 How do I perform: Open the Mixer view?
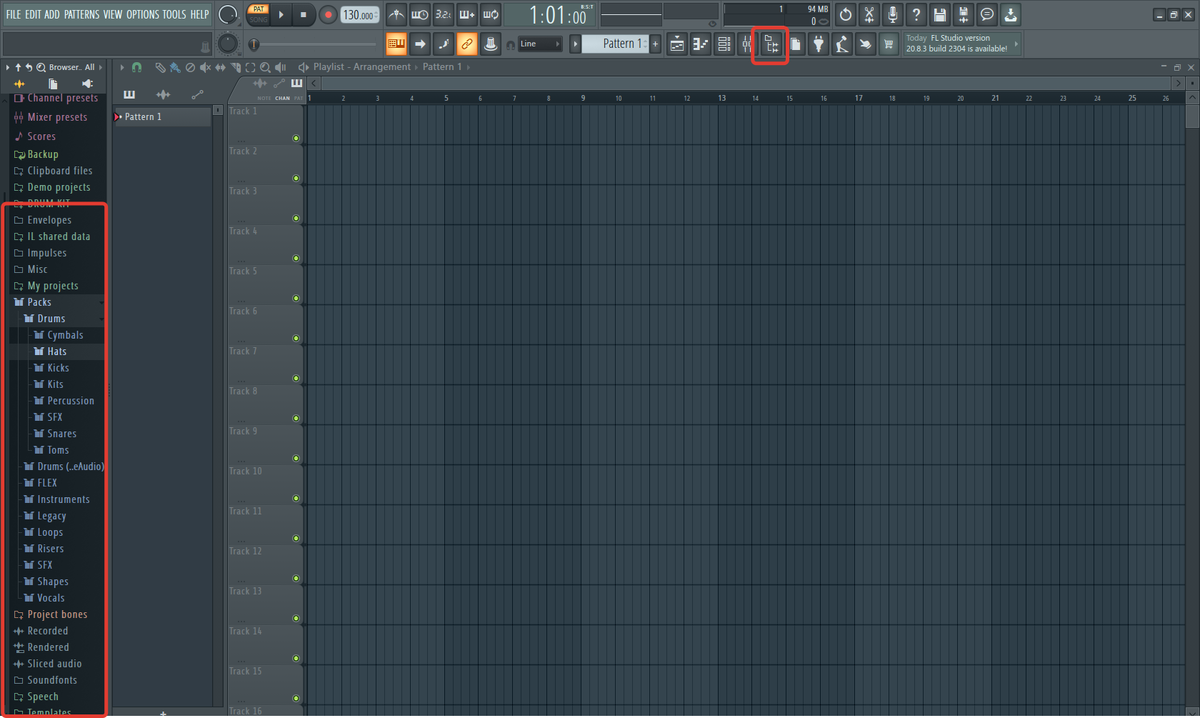pos(747,44)
